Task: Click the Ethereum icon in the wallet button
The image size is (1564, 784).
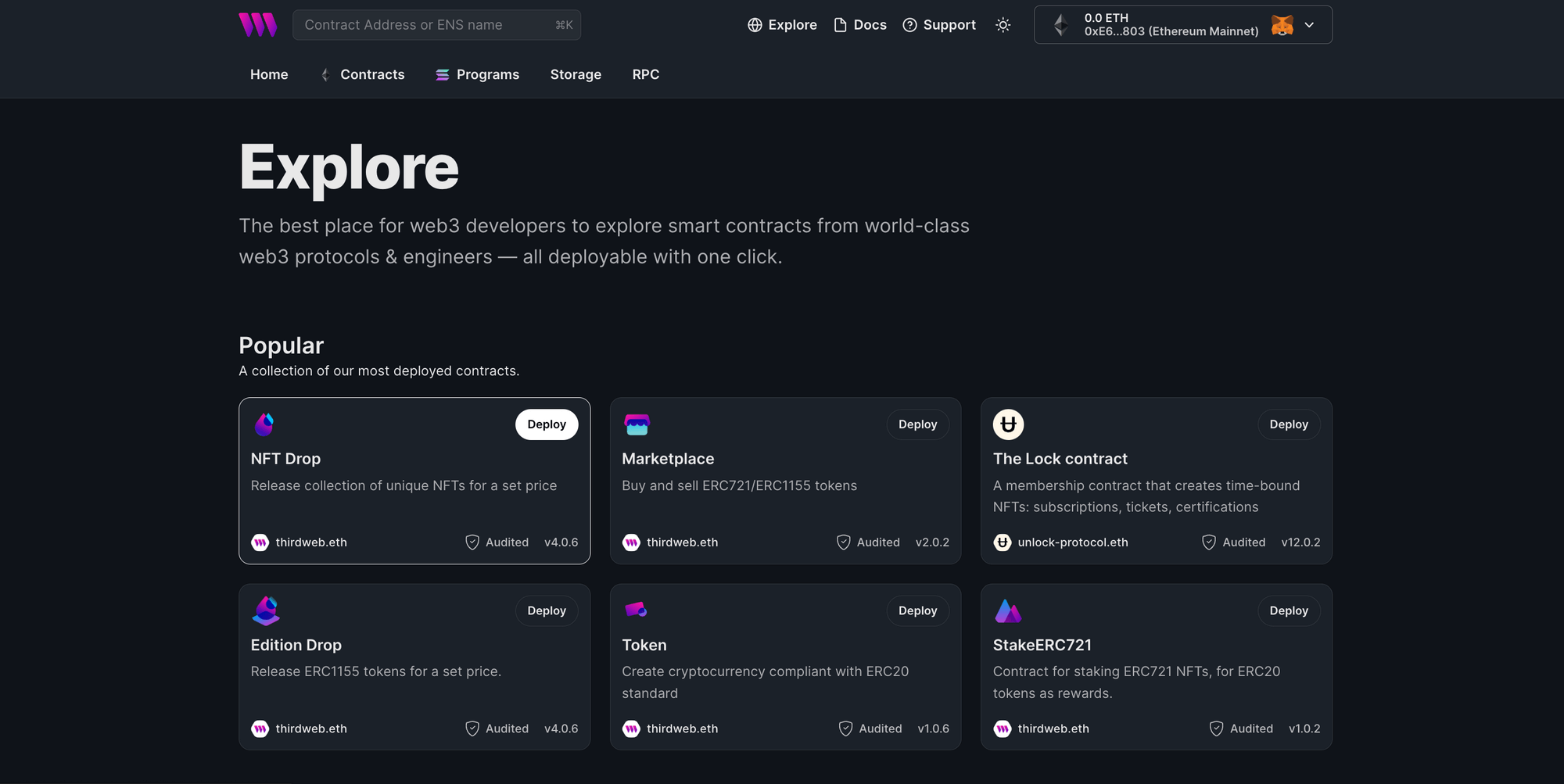Action: pos(1060,24)
